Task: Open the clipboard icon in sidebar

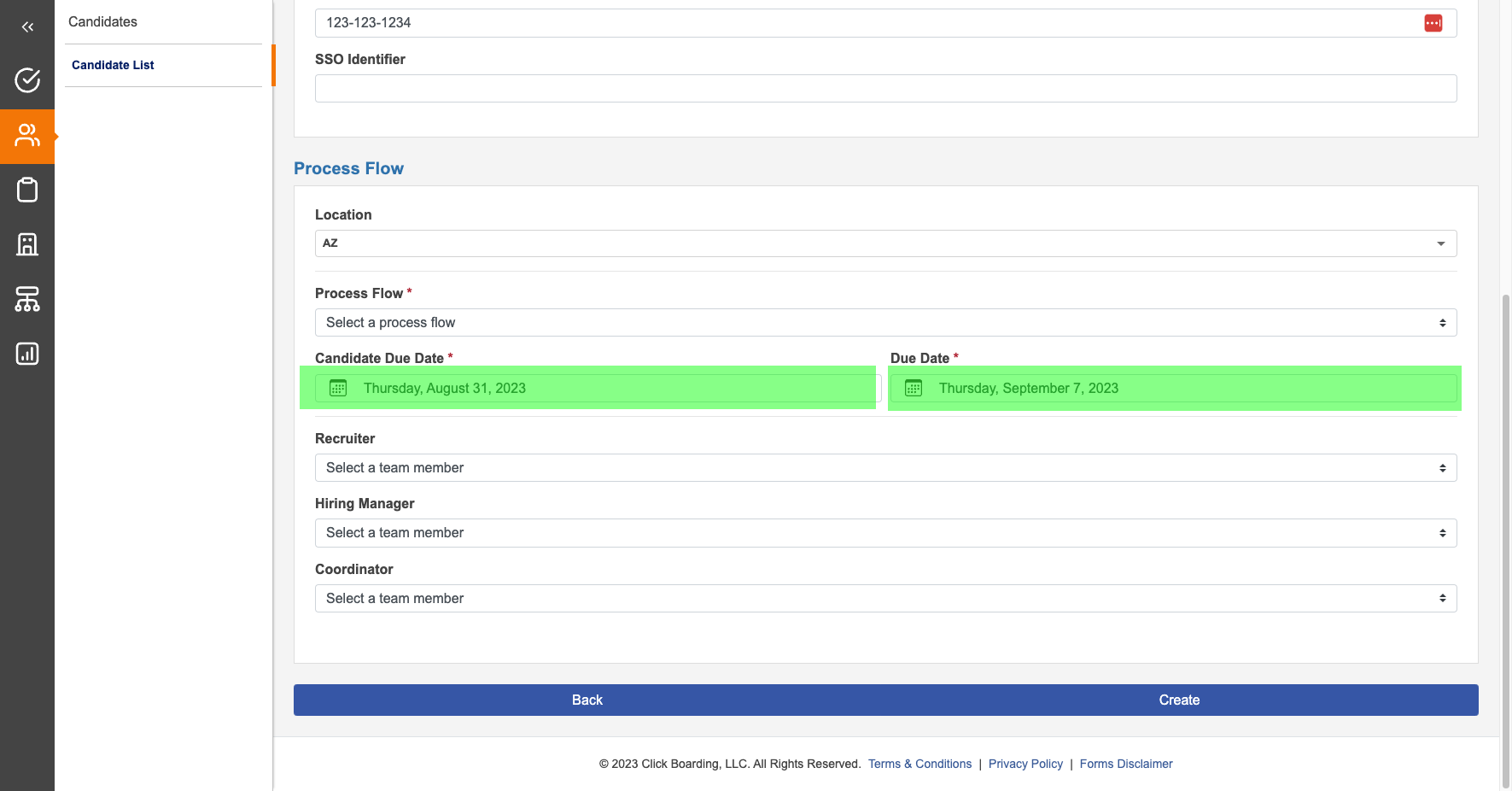Action: (27, 190)
